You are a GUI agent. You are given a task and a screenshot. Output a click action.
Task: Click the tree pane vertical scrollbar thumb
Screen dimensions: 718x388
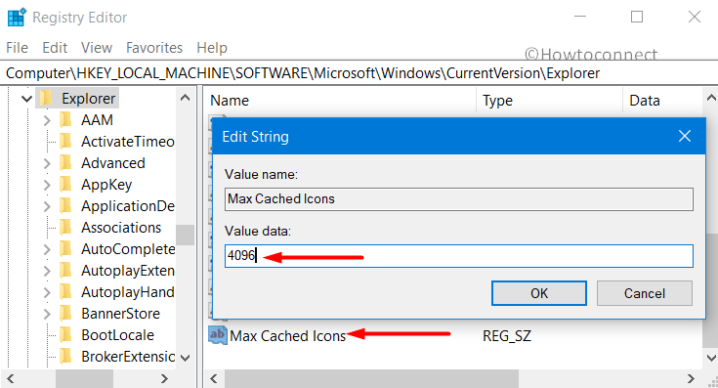pos(185,235)
